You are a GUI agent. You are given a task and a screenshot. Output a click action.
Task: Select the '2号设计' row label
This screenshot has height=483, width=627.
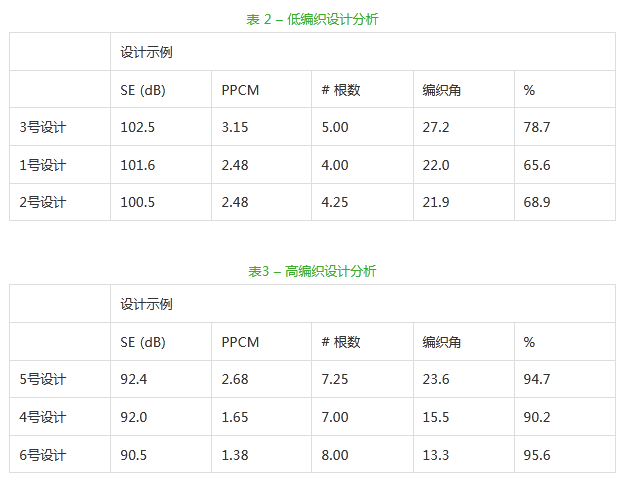pos(43,202)
